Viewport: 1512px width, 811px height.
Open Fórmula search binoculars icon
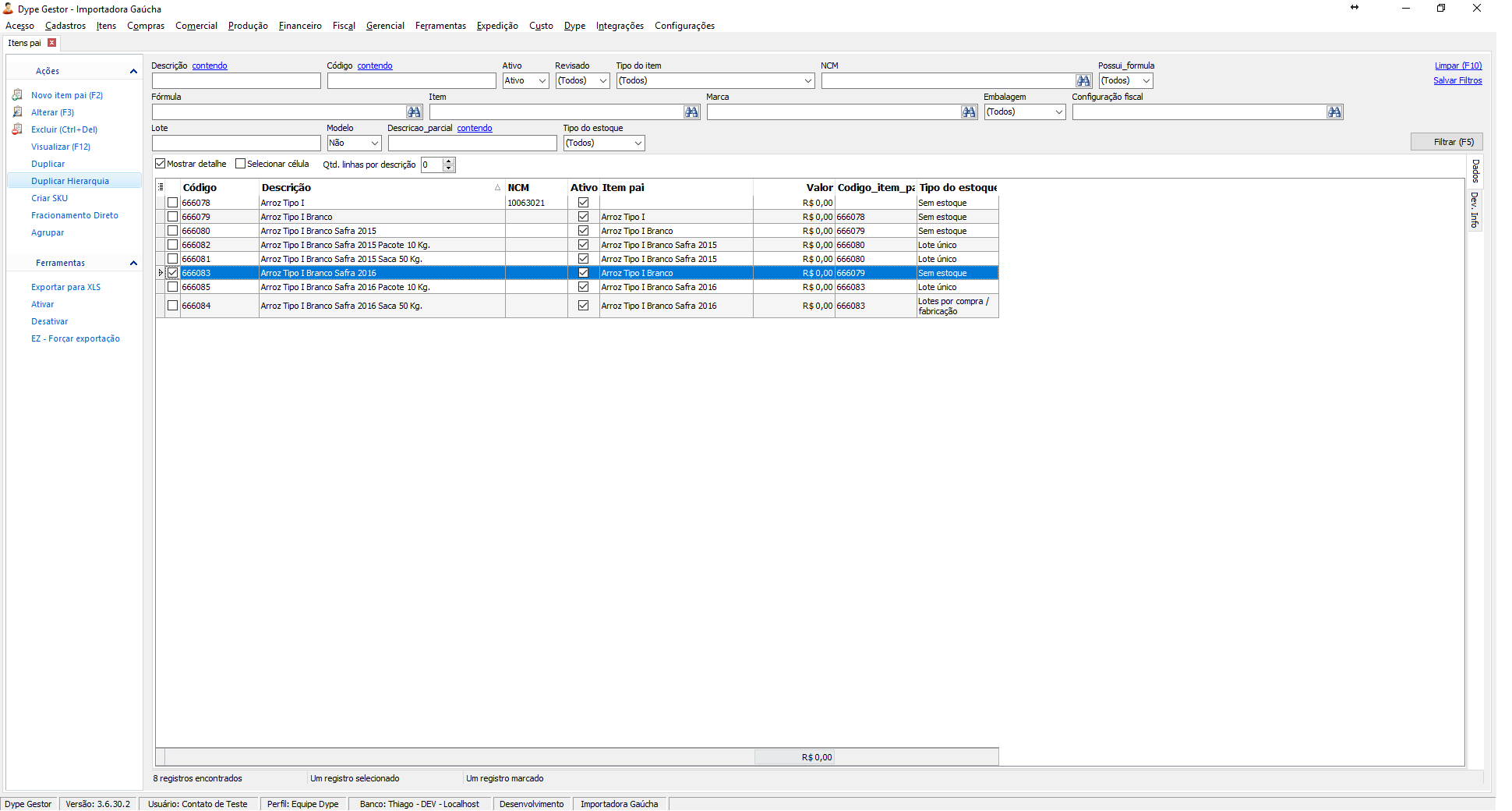[414, 112]
